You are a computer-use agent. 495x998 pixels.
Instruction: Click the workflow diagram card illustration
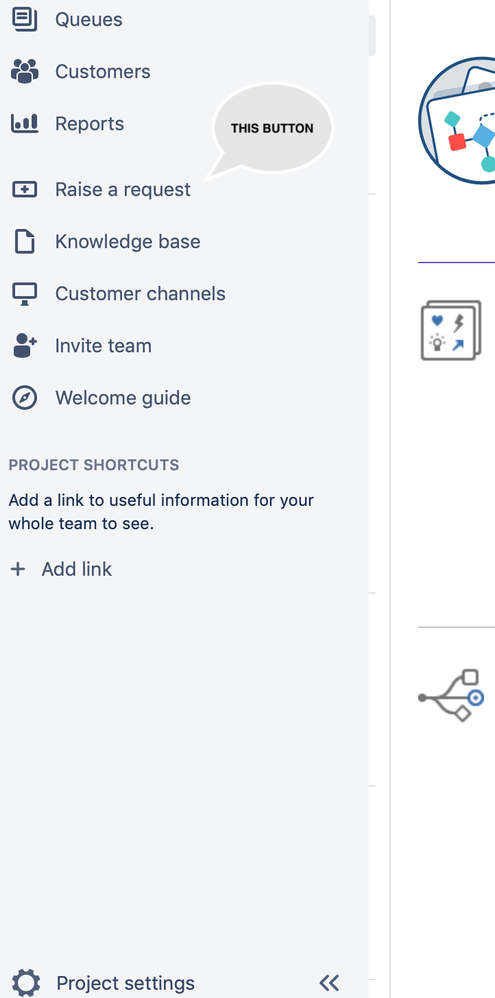(x=456, y=121)
